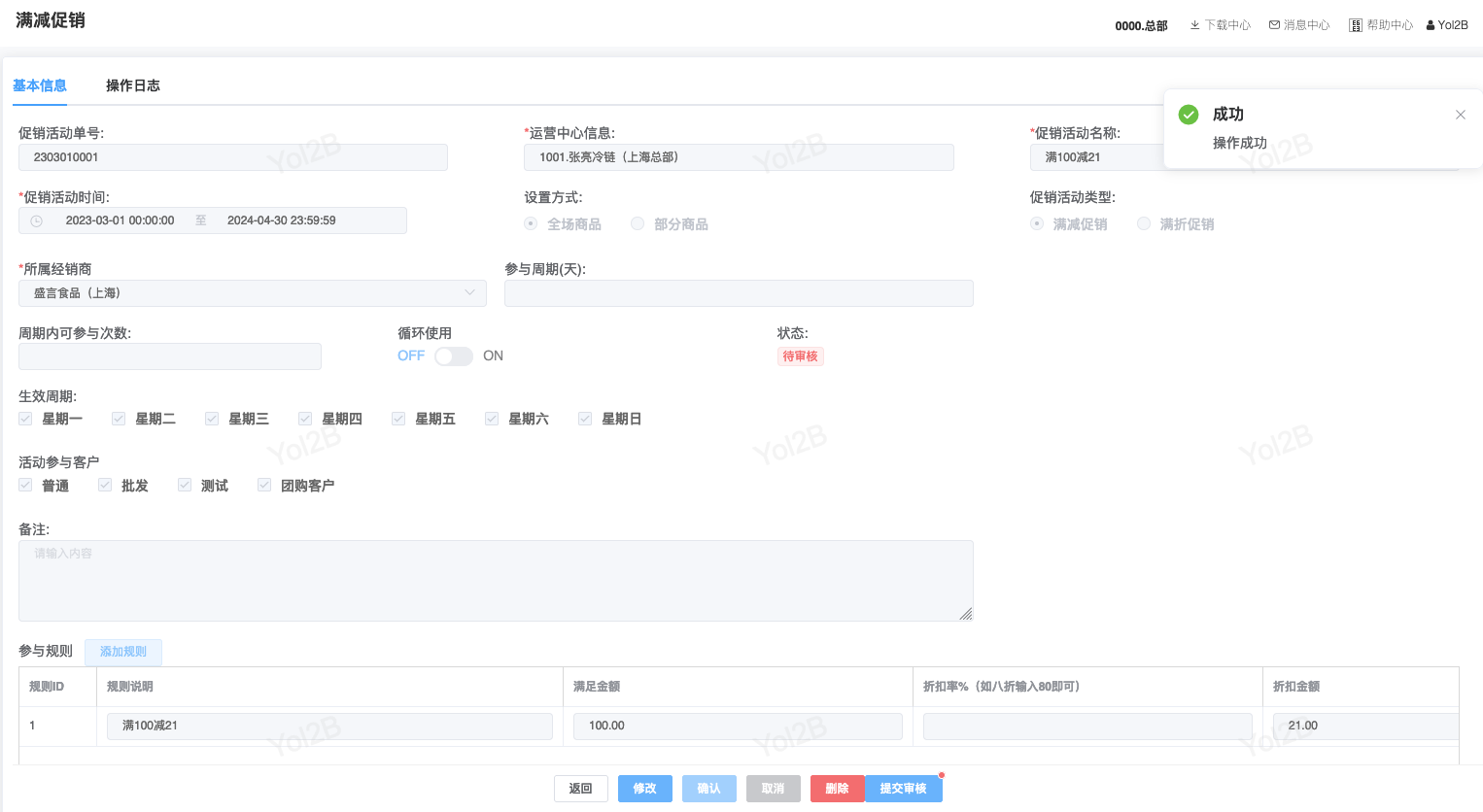The image size is (1483, 812).
Task: Select the 部分商品 radio option
Action: (638, 223)
